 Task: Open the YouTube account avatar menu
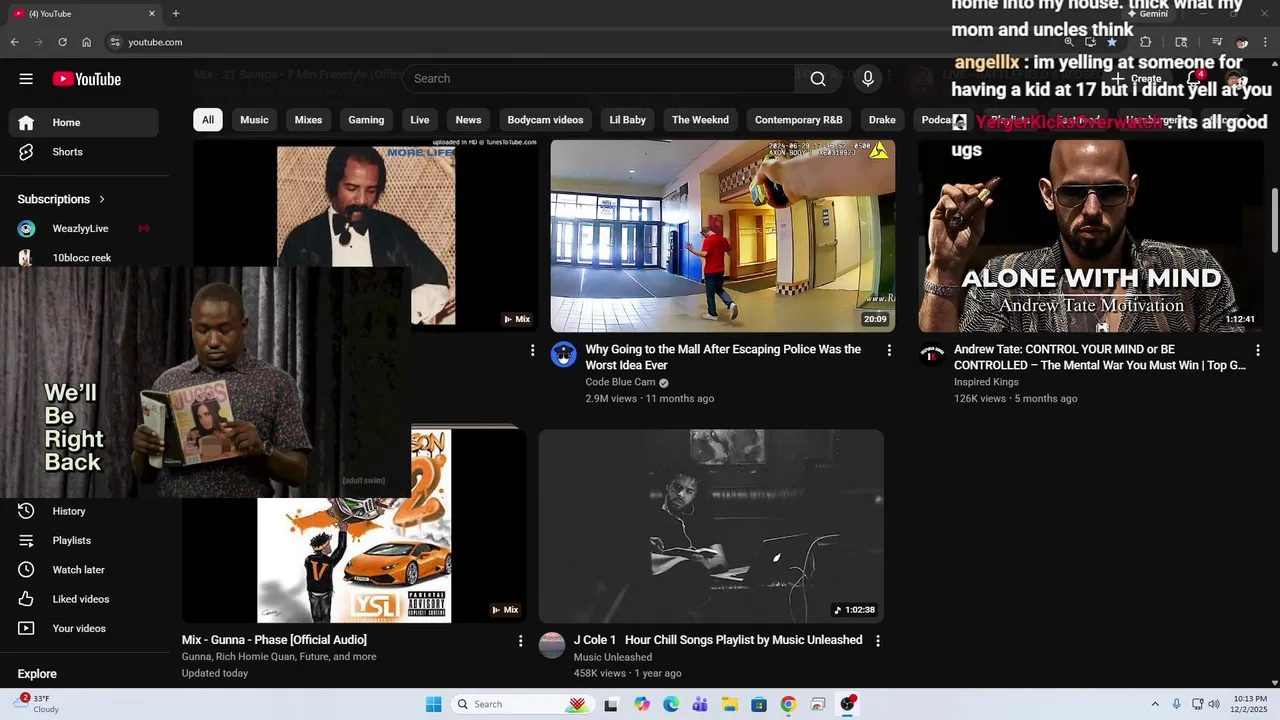[x=1238, y=79]
